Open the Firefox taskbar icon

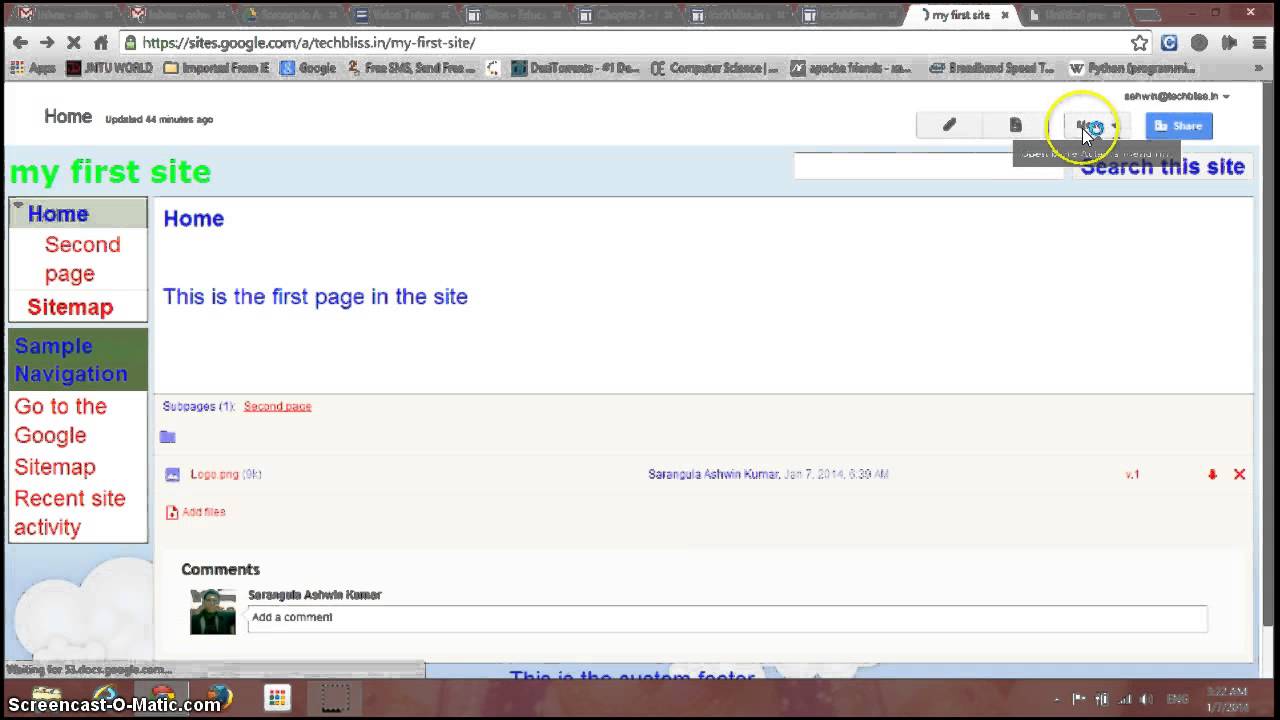coord(218,697)
